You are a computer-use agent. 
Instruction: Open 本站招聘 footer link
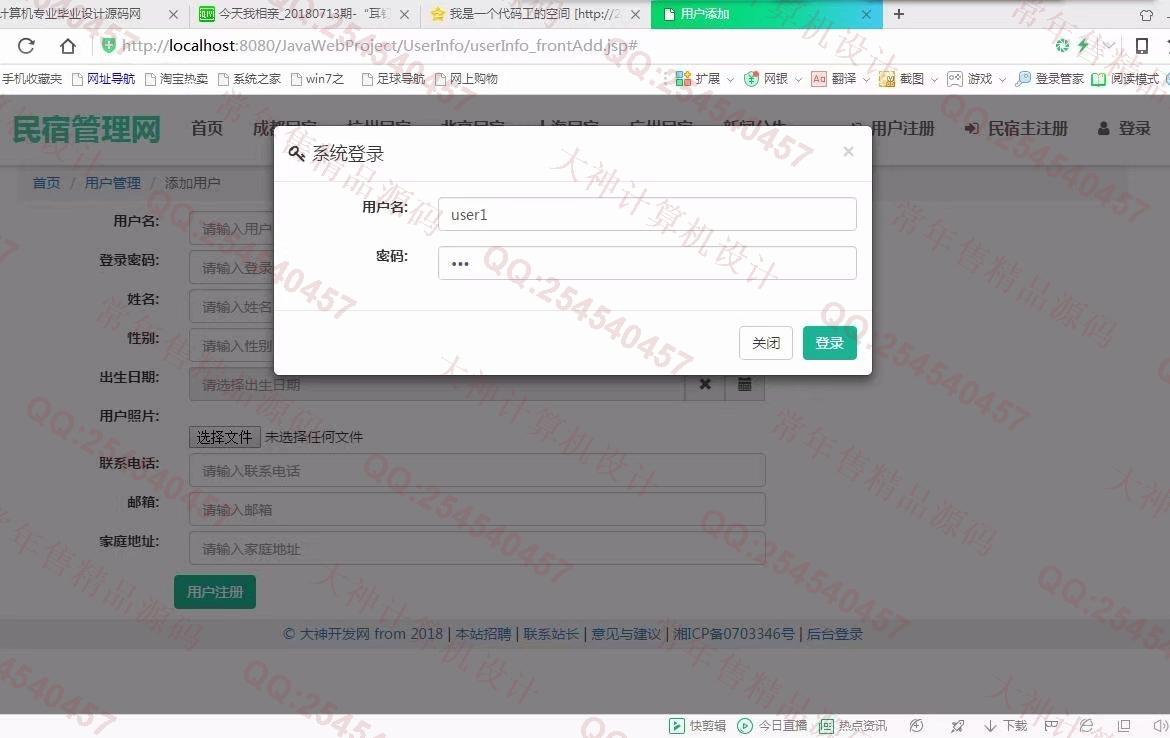point(484,634)
